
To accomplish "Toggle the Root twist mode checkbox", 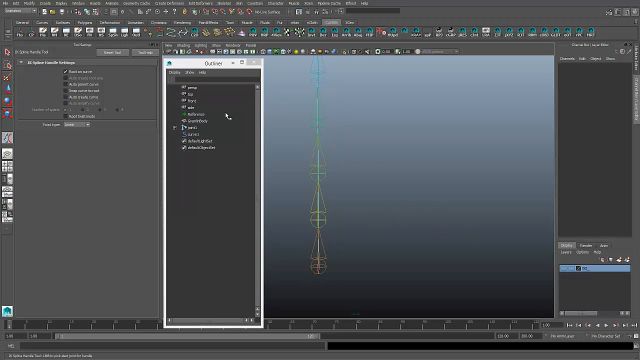I will click(65, 116).
